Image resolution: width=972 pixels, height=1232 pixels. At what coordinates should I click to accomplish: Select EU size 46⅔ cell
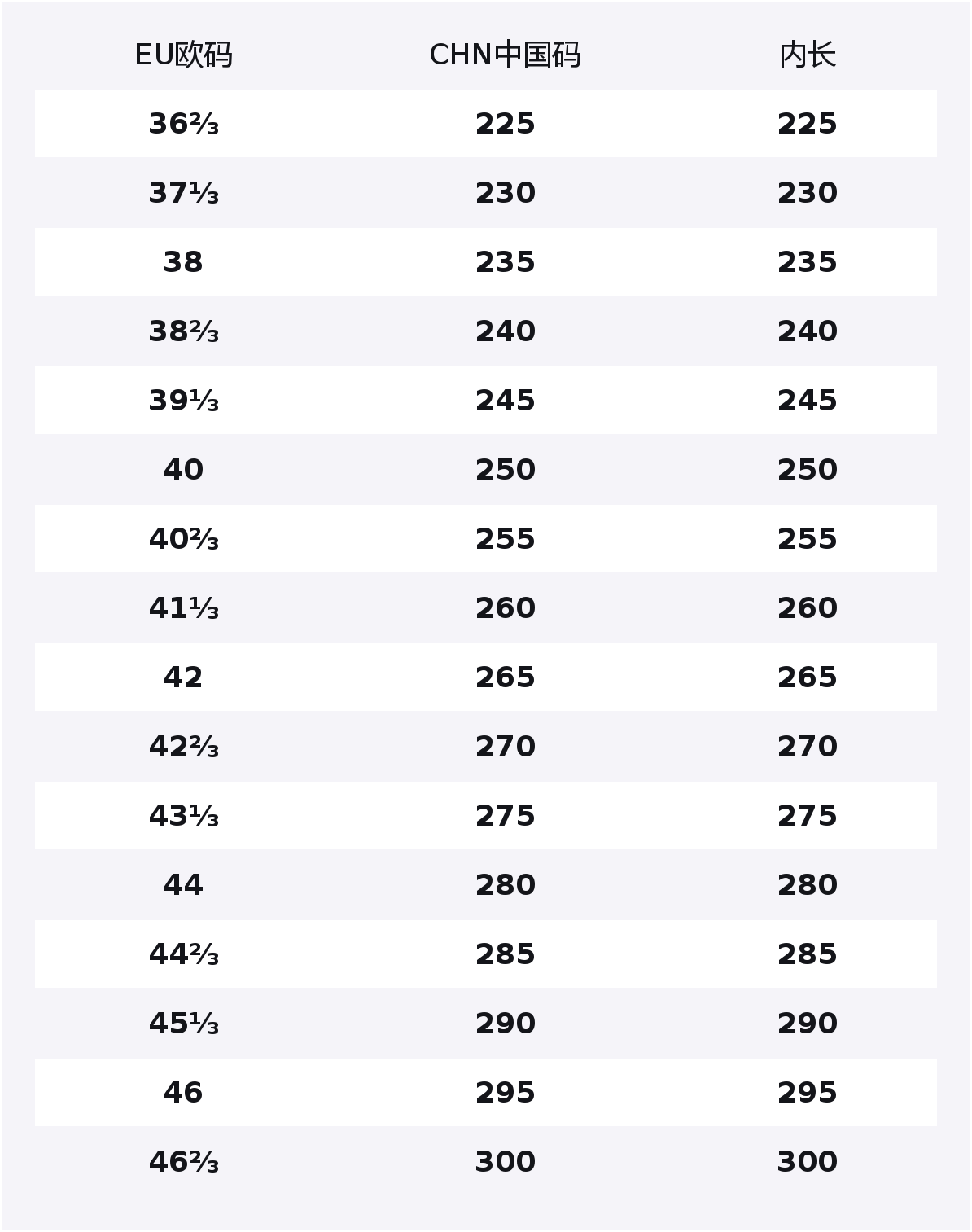point(183,1162)
